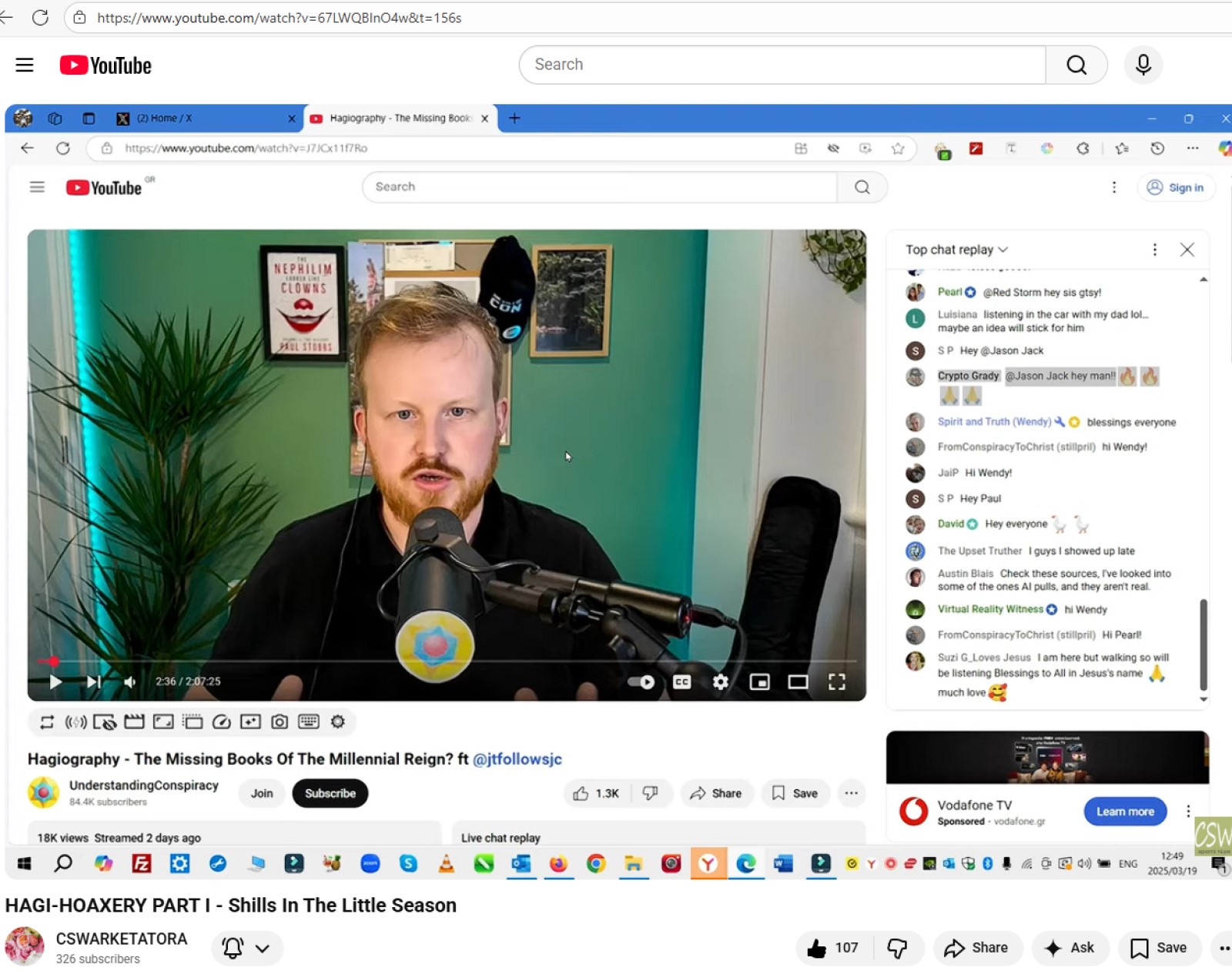Switch the player to theater mode
Image resolution: width=1232 pixels, height=971 pixels.
click(x=798, y=682)
